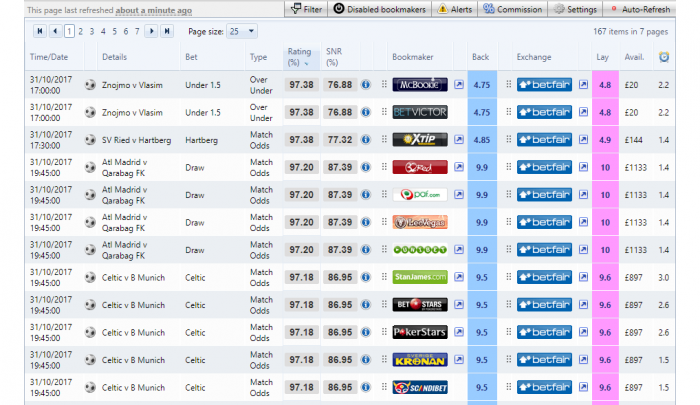Sort by Time/Date column header

[49, 57]
